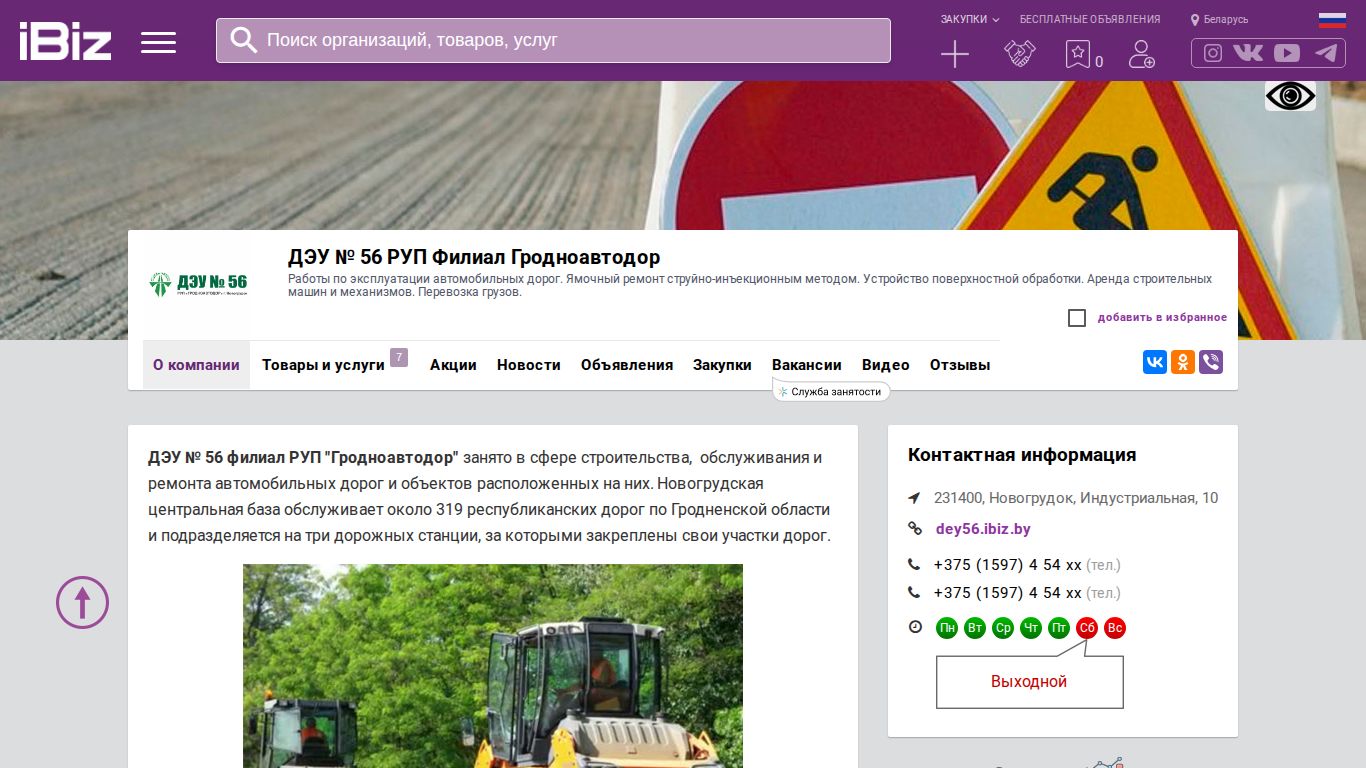Open the dey56.ibiz.by website link
The width and height of the screenshot is (1366, 768).
point(983,529)
